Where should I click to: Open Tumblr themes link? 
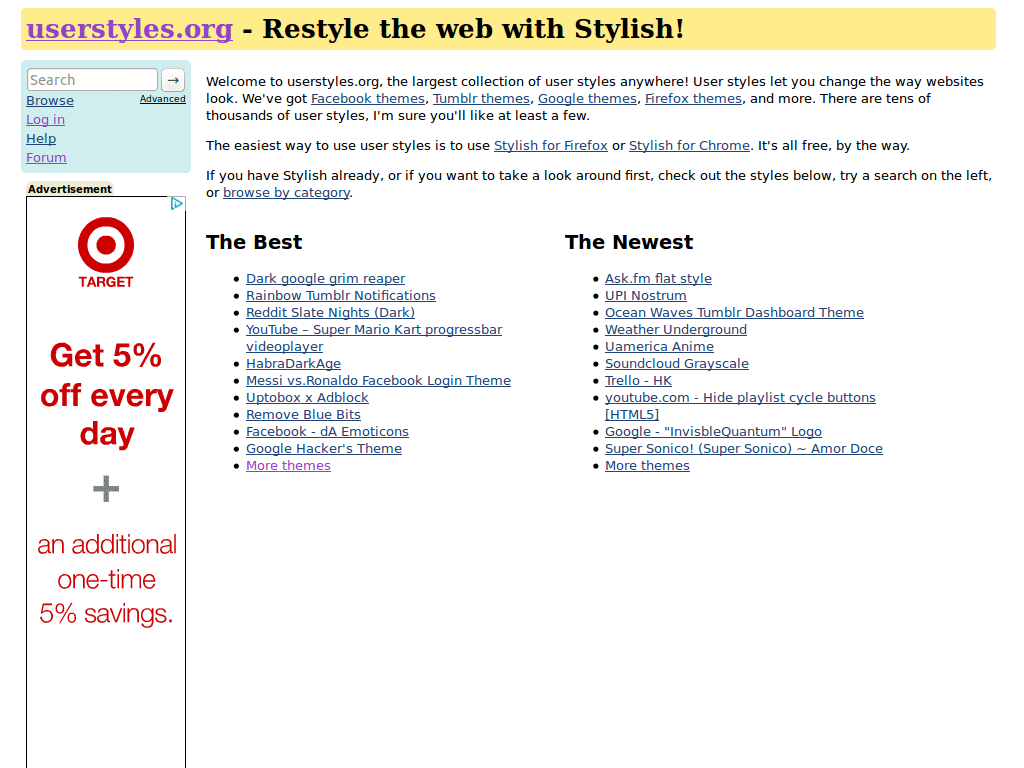point(481,99)
